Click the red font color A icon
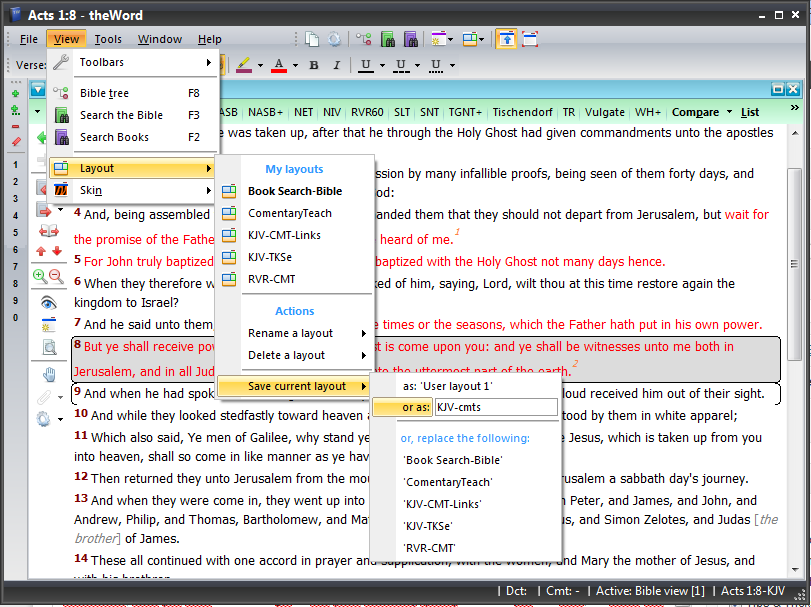This screenshot has width=811, height=607. click(279, 65)
